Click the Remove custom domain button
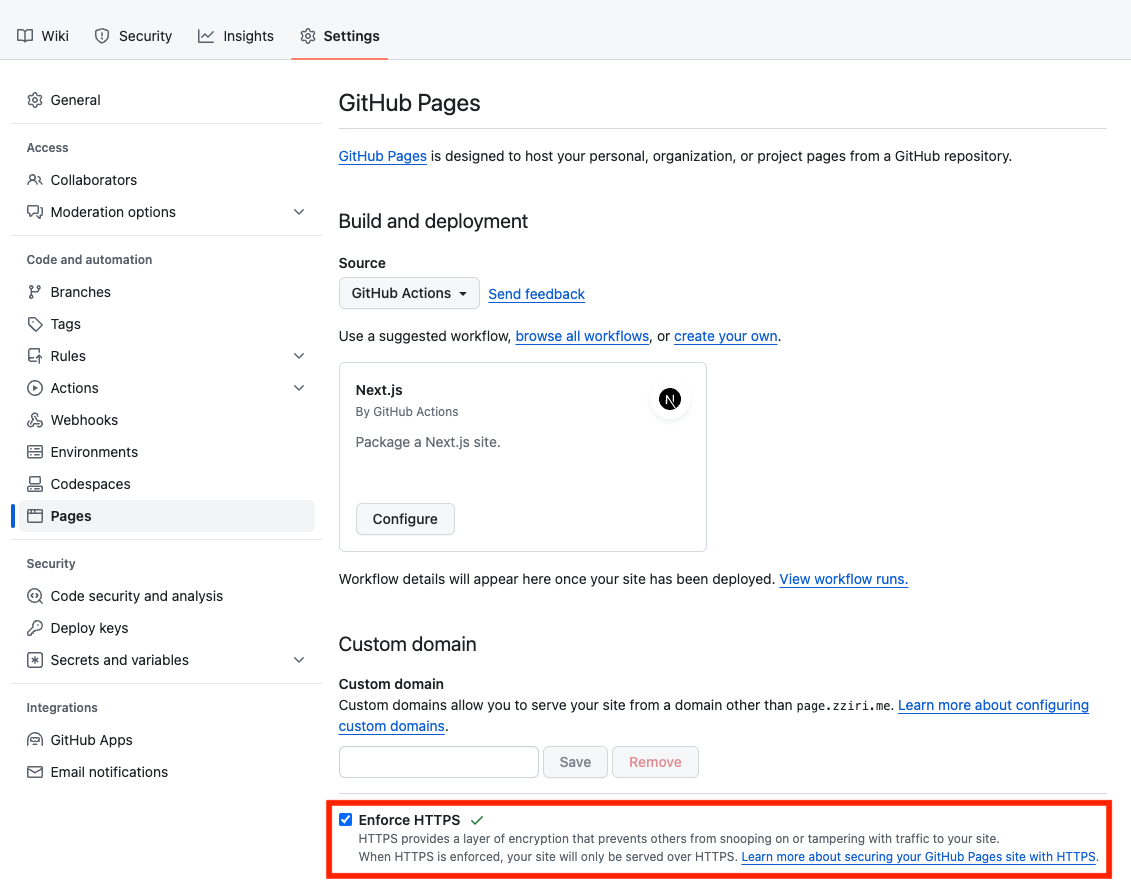Image resolution: width=1131 pixels, height=893 pixels. pyautogui.click(x=655, y=762)
